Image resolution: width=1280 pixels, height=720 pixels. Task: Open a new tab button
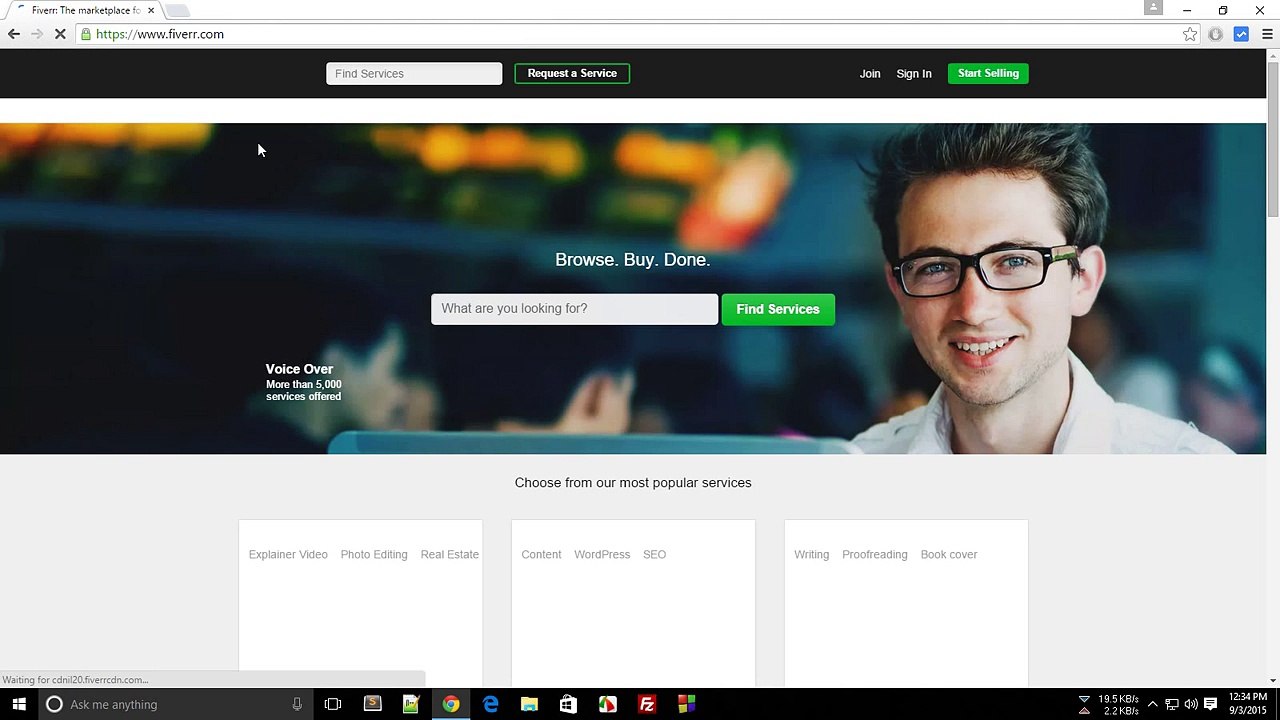point(177,10)
